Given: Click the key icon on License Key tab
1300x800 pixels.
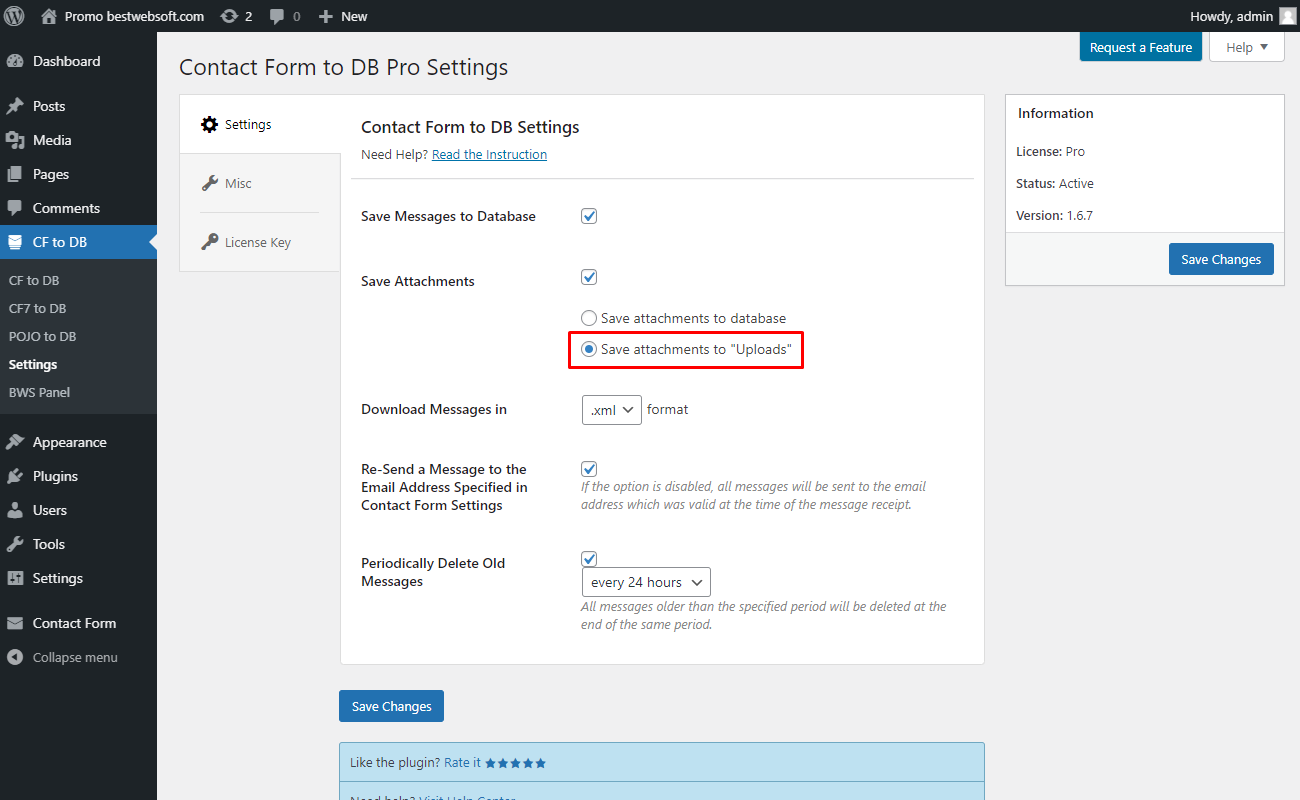Looking at the screenshot, I should 209,241.
